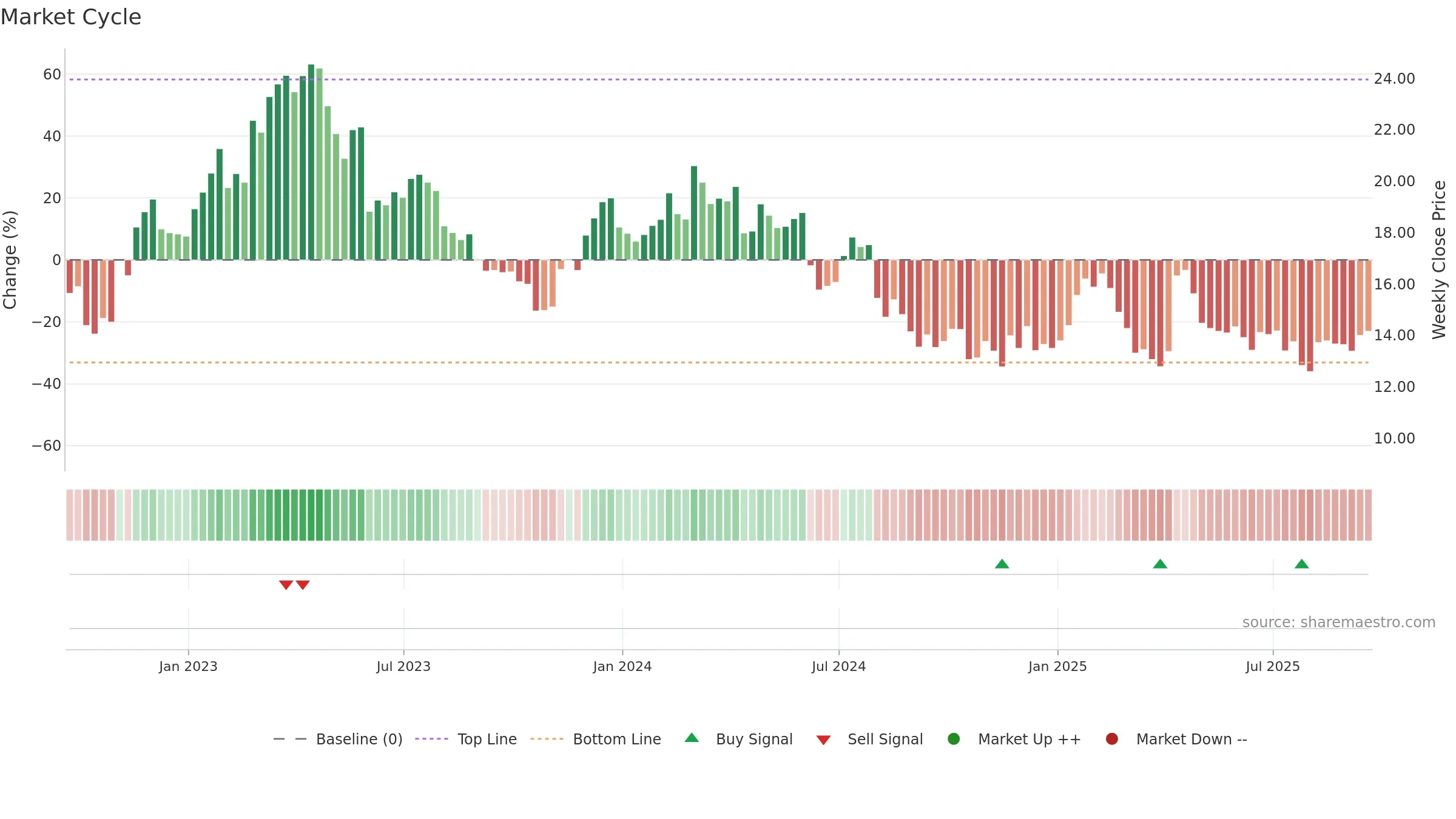The width and height of the screenshot is (1456, 819).
Task: Click the Market Cycle chart title
Action: 71,17
